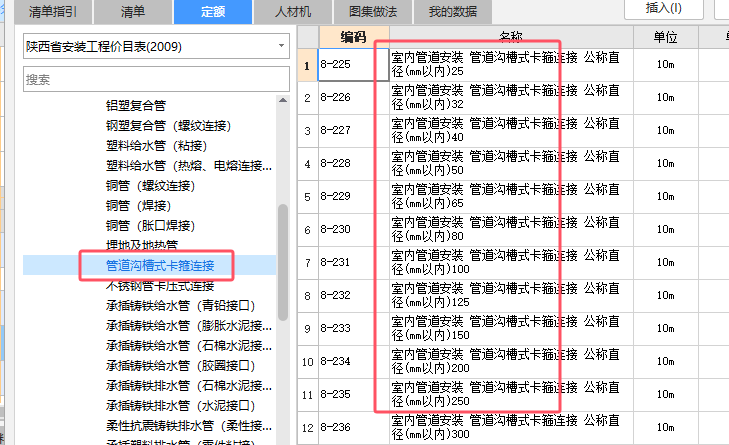
Task: Select code cell 8-233
Action: coord(354,329)
